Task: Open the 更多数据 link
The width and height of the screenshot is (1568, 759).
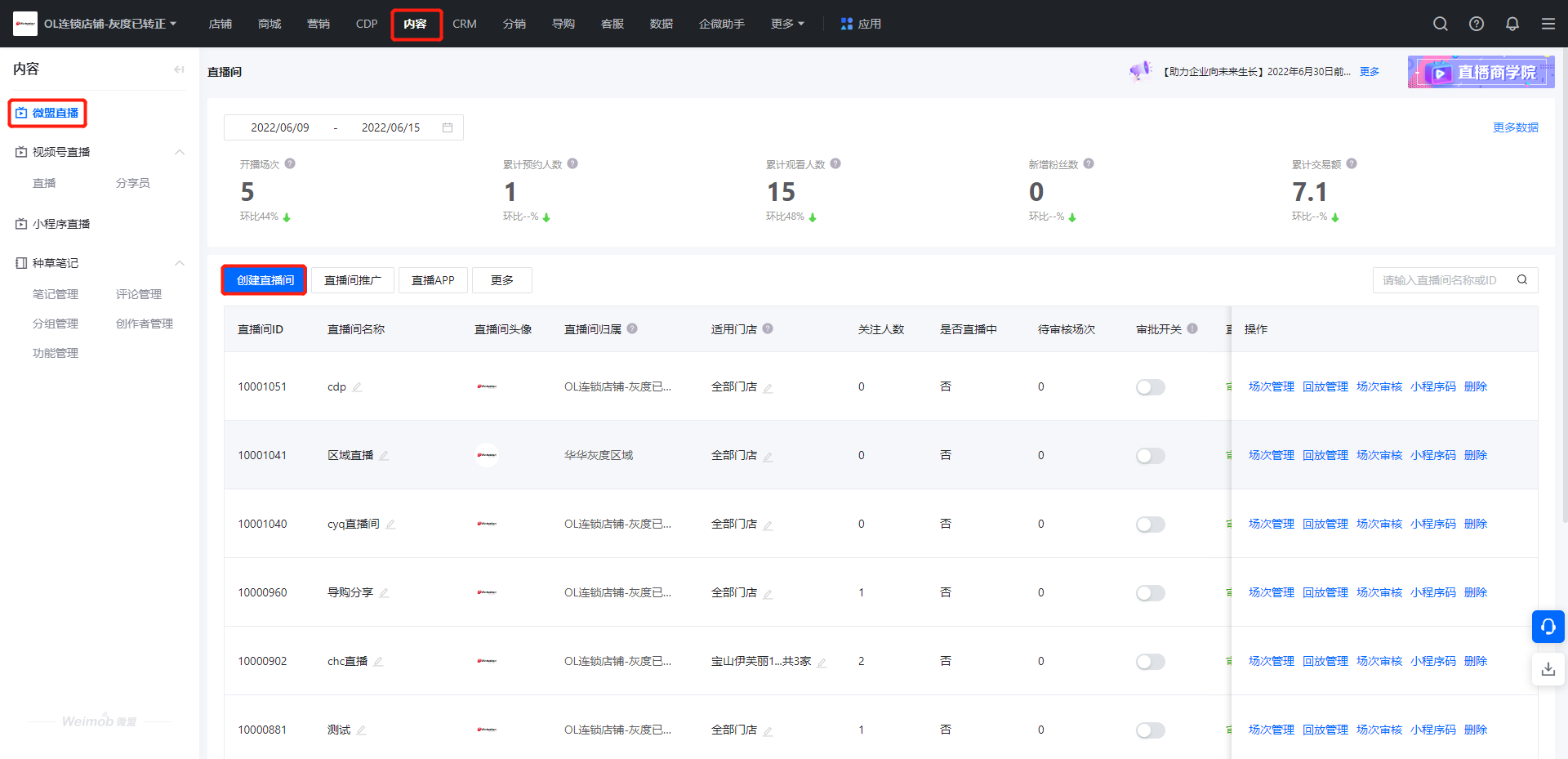Action: (1516, 127)
